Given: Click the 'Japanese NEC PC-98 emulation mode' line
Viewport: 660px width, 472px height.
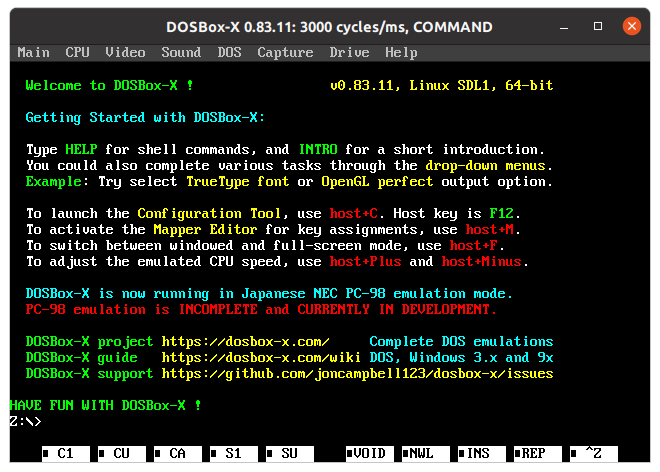Looking at the screenshot, I should [x=269, y=293].
